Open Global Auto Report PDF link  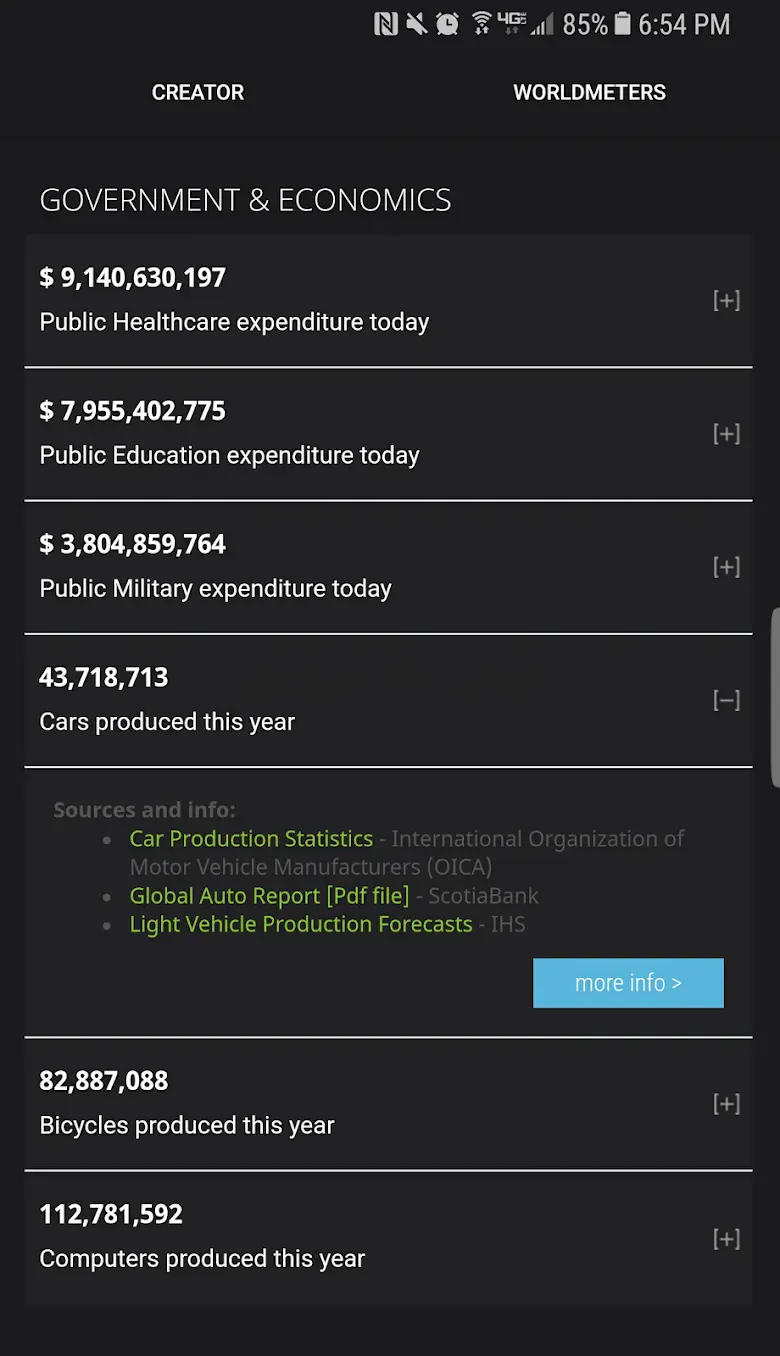coord(269,896)
